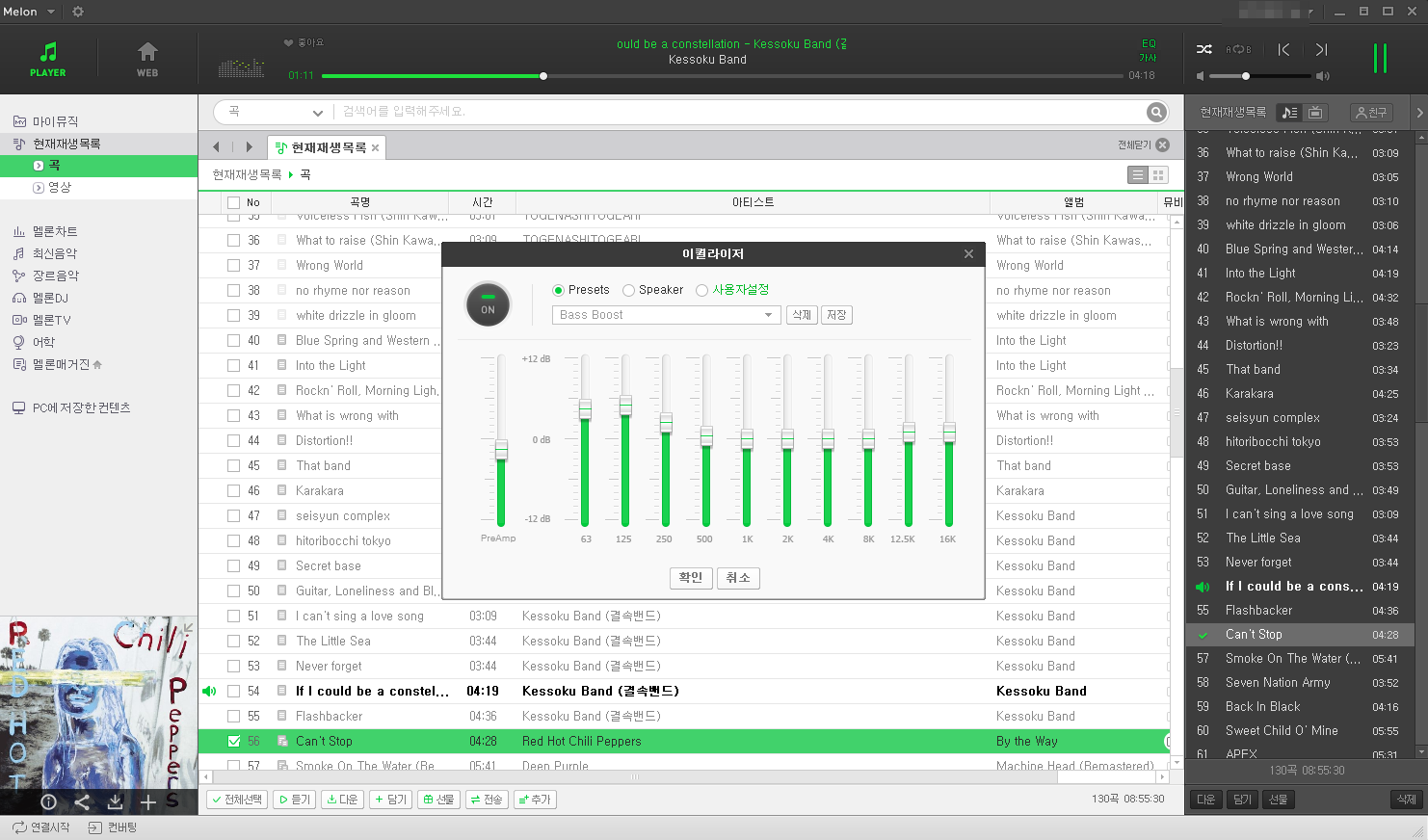The image size is (1428, 840).
Task: Navigate back with left arrow
Action: pyautogui.click(x=216, y=147)
